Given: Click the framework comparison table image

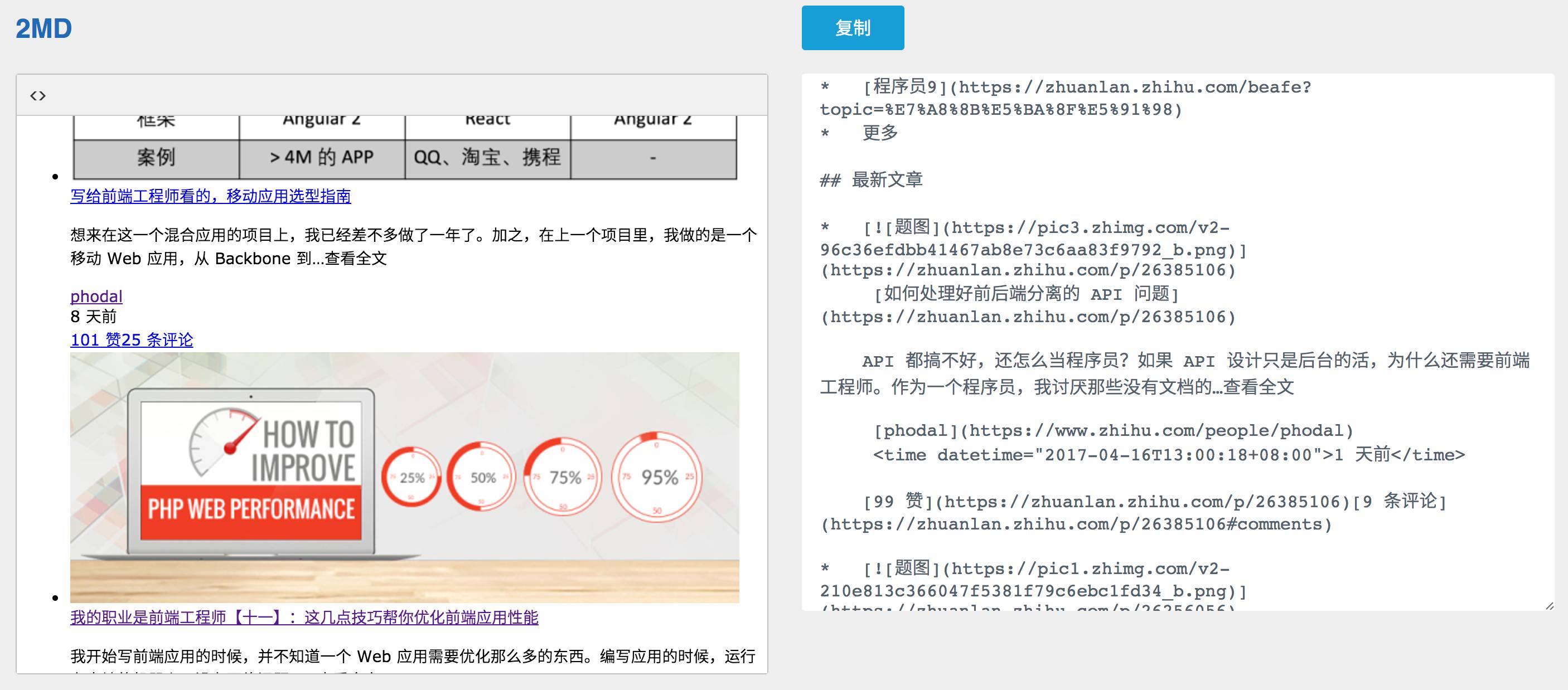Looking at the screenshot, I should [x=405, y=148].
